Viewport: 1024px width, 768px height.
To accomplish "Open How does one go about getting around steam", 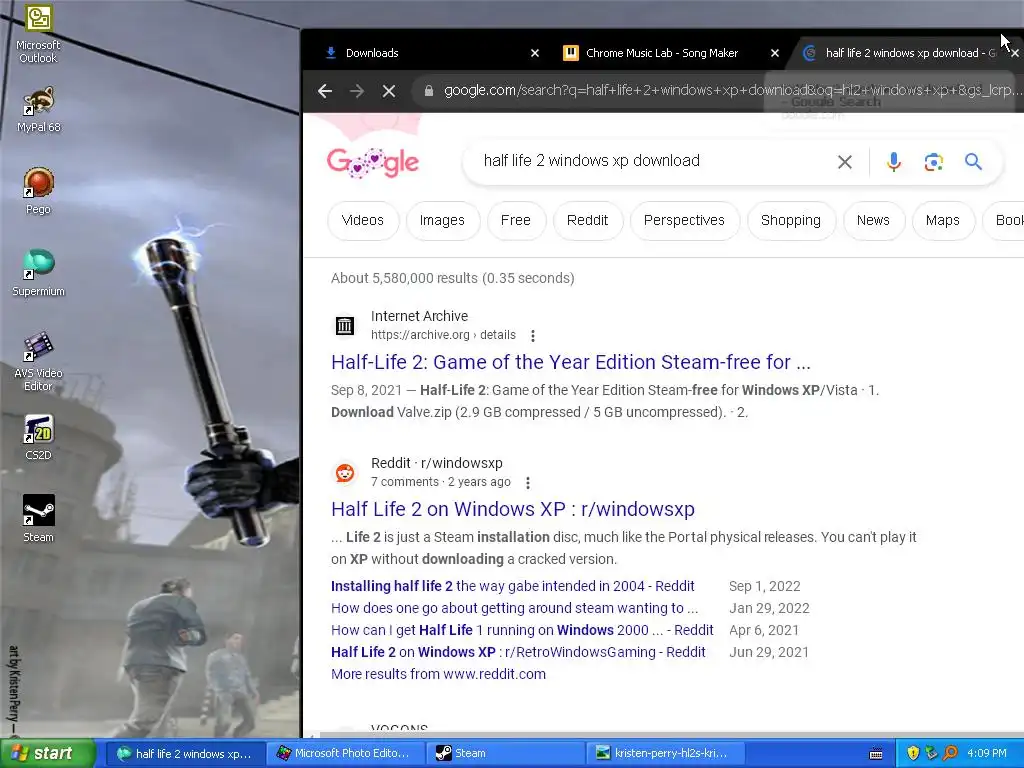I will click(x=515, y=608).
